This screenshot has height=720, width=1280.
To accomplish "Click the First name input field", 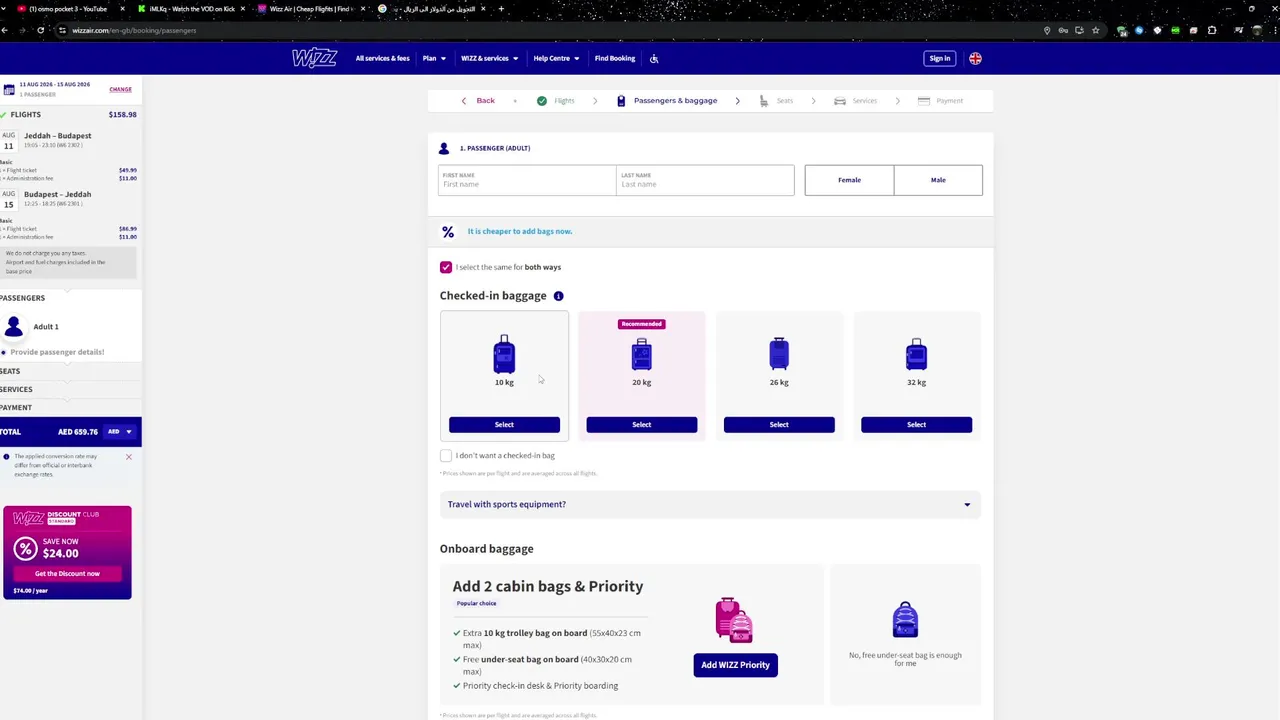I will click(x=527, y=180).
